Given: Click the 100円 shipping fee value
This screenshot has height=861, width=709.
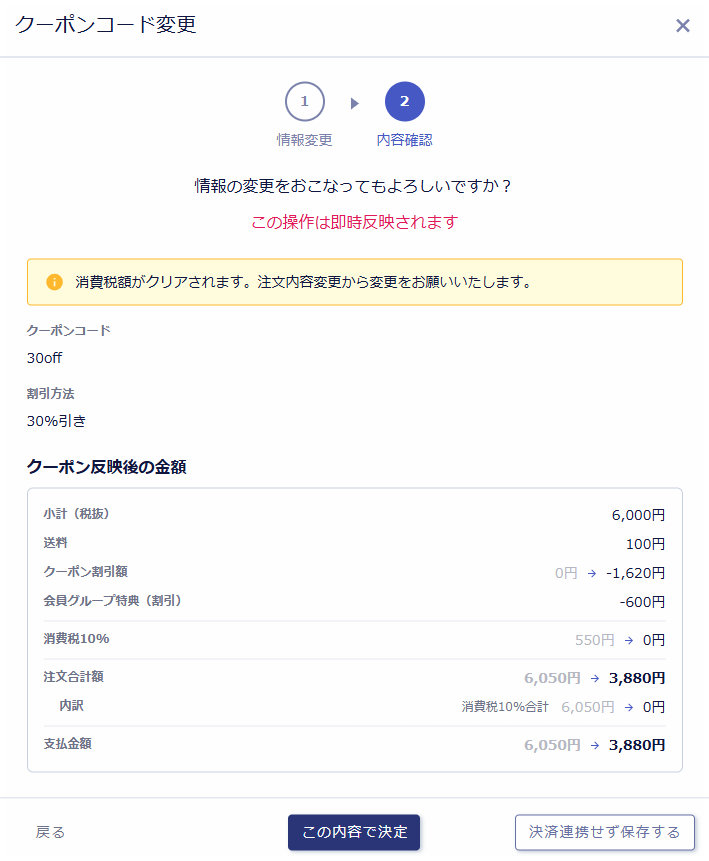Looking at the screenshot, I should point(645,544).
